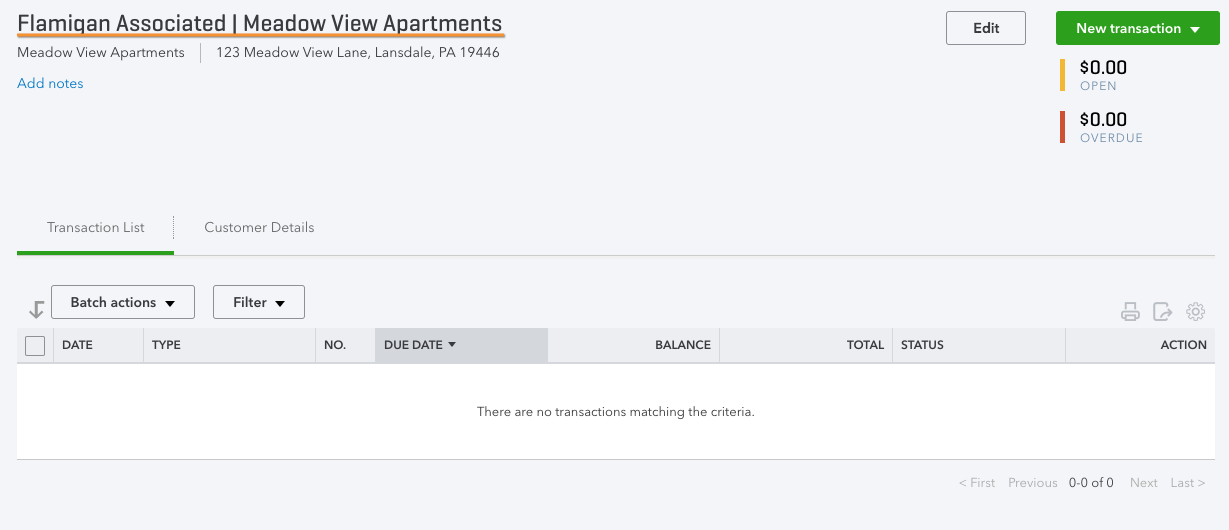The height and width of the screenshot is (530, 1229).
Task: Click the orange OPEN balance bar
Action: [1062, 75]
